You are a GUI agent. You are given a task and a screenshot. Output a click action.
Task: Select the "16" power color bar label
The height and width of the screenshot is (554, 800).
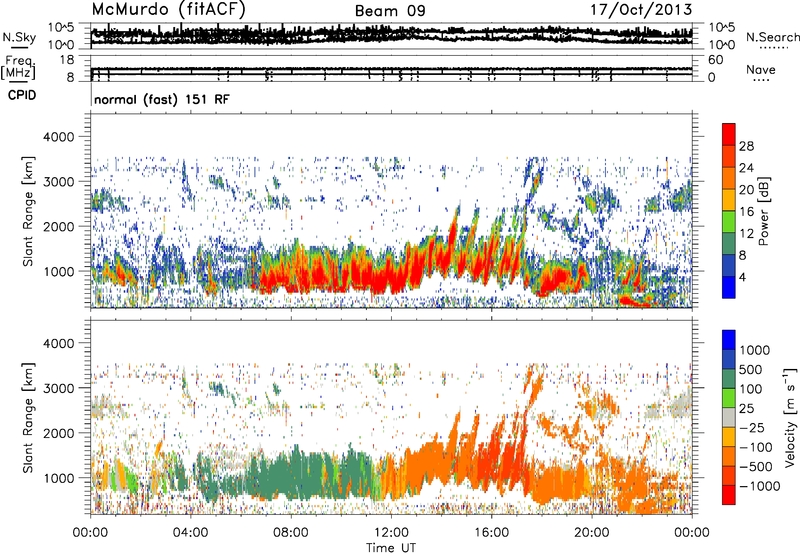746,212
